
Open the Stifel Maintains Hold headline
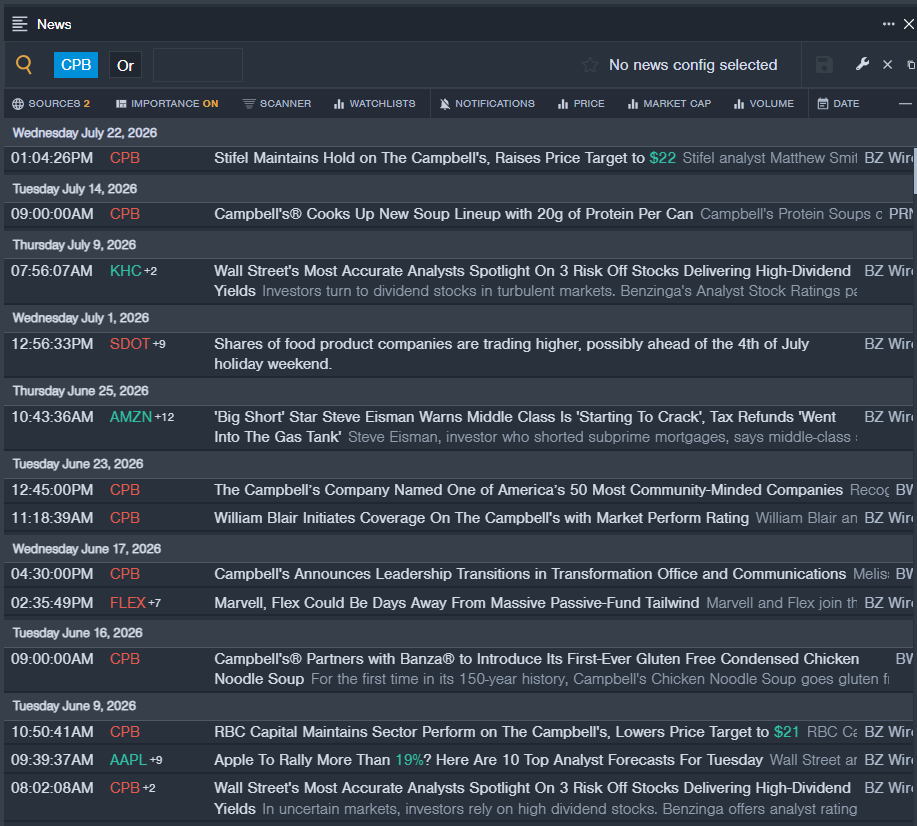pyautogui.click(x=445, y=158)
